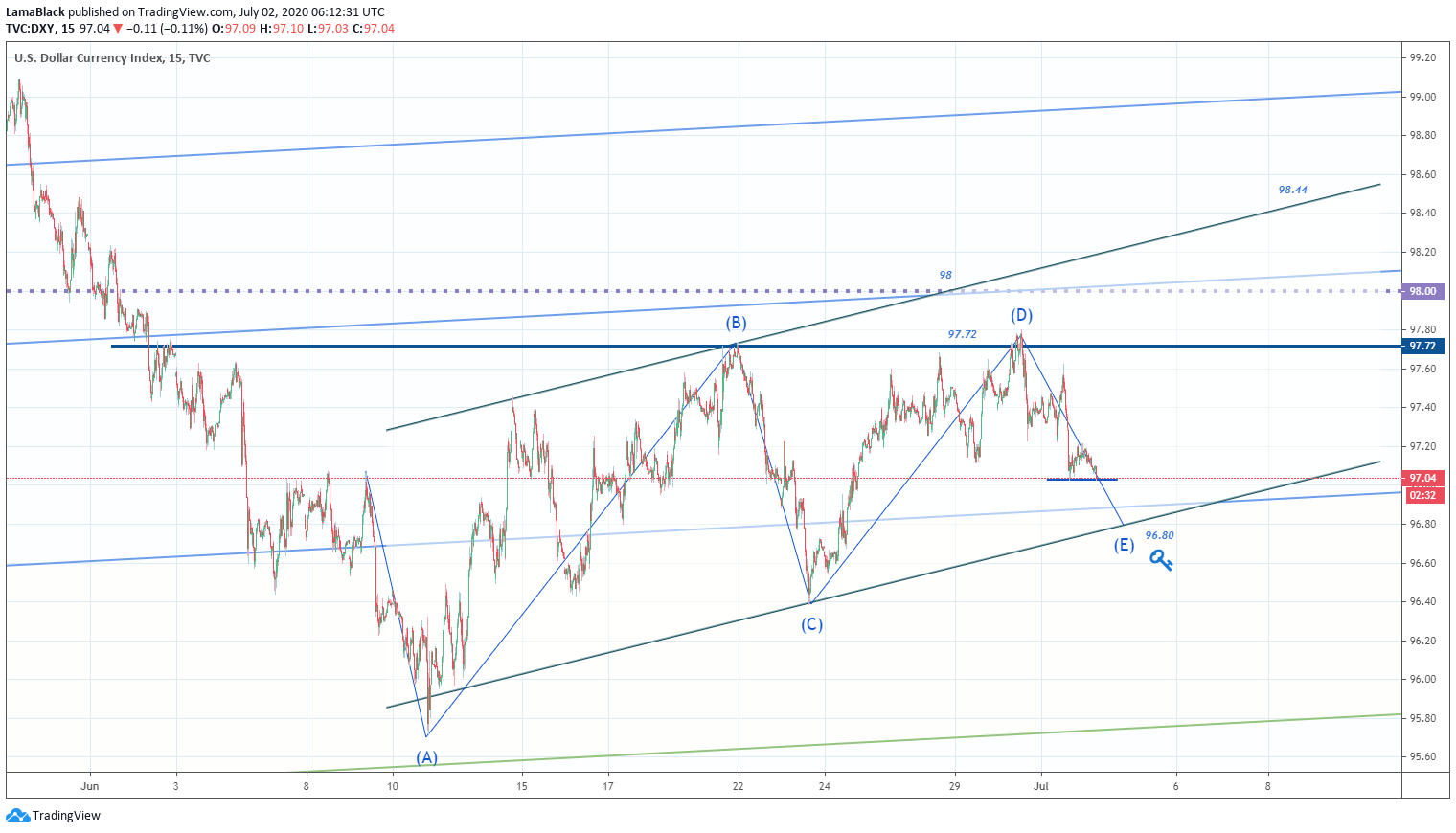Click the Jul date axis label
Viewport: 1456px width, 833px height.
1041,786
